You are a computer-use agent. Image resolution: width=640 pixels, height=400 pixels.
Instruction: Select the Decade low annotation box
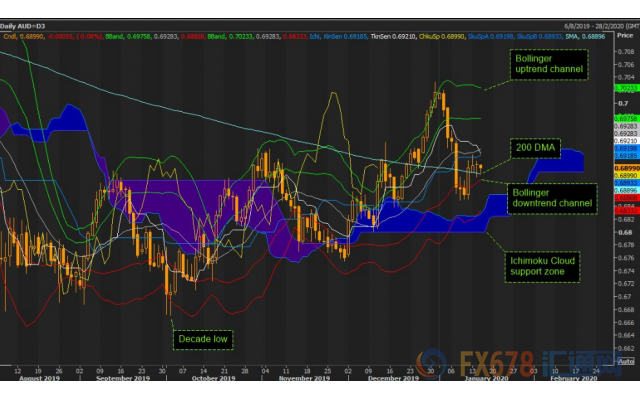click(202, 312)
